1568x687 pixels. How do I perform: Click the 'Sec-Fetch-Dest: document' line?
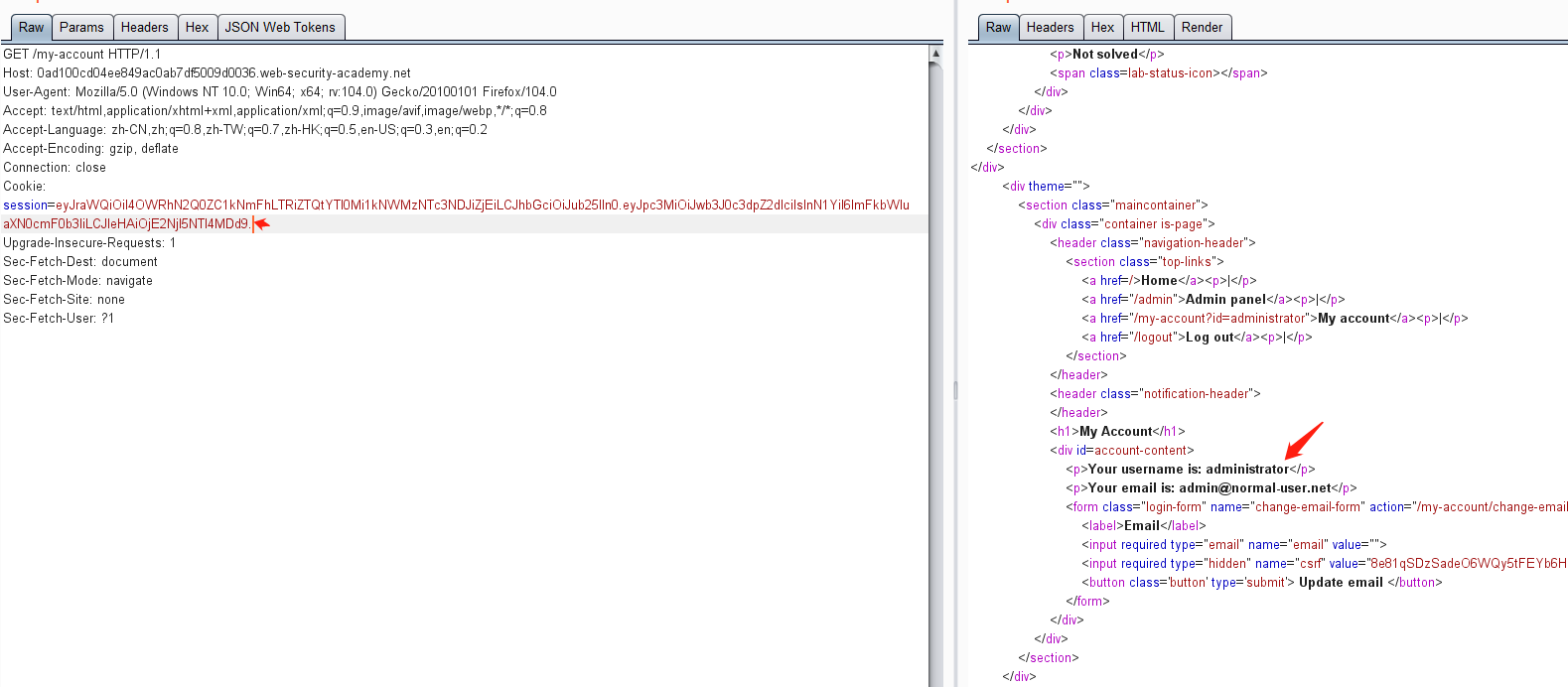pyautogui.click(x=80, y=262)
